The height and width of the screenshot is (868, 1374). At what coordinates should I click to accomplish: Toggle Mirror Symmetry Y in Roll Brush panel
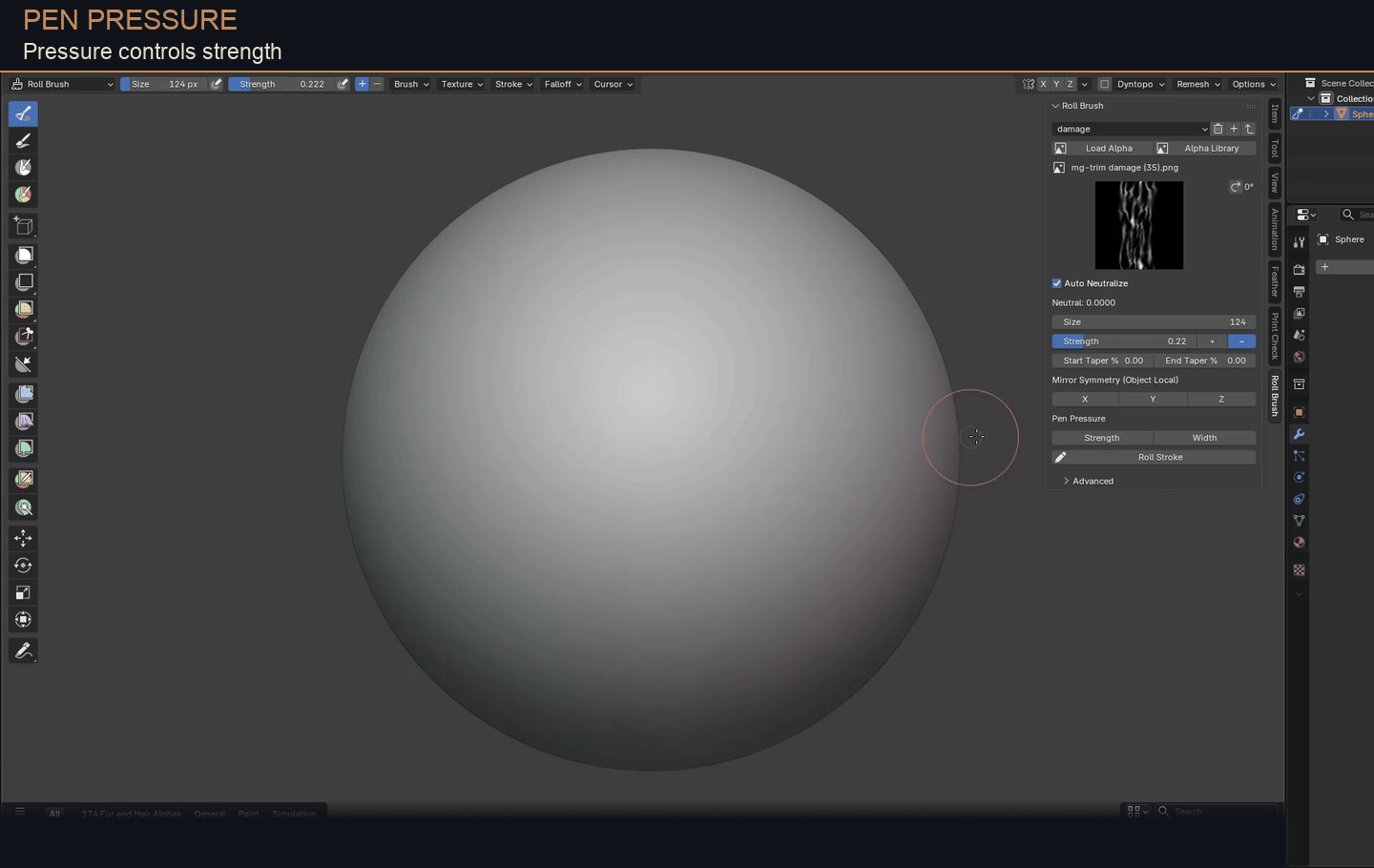(1153, 400)
